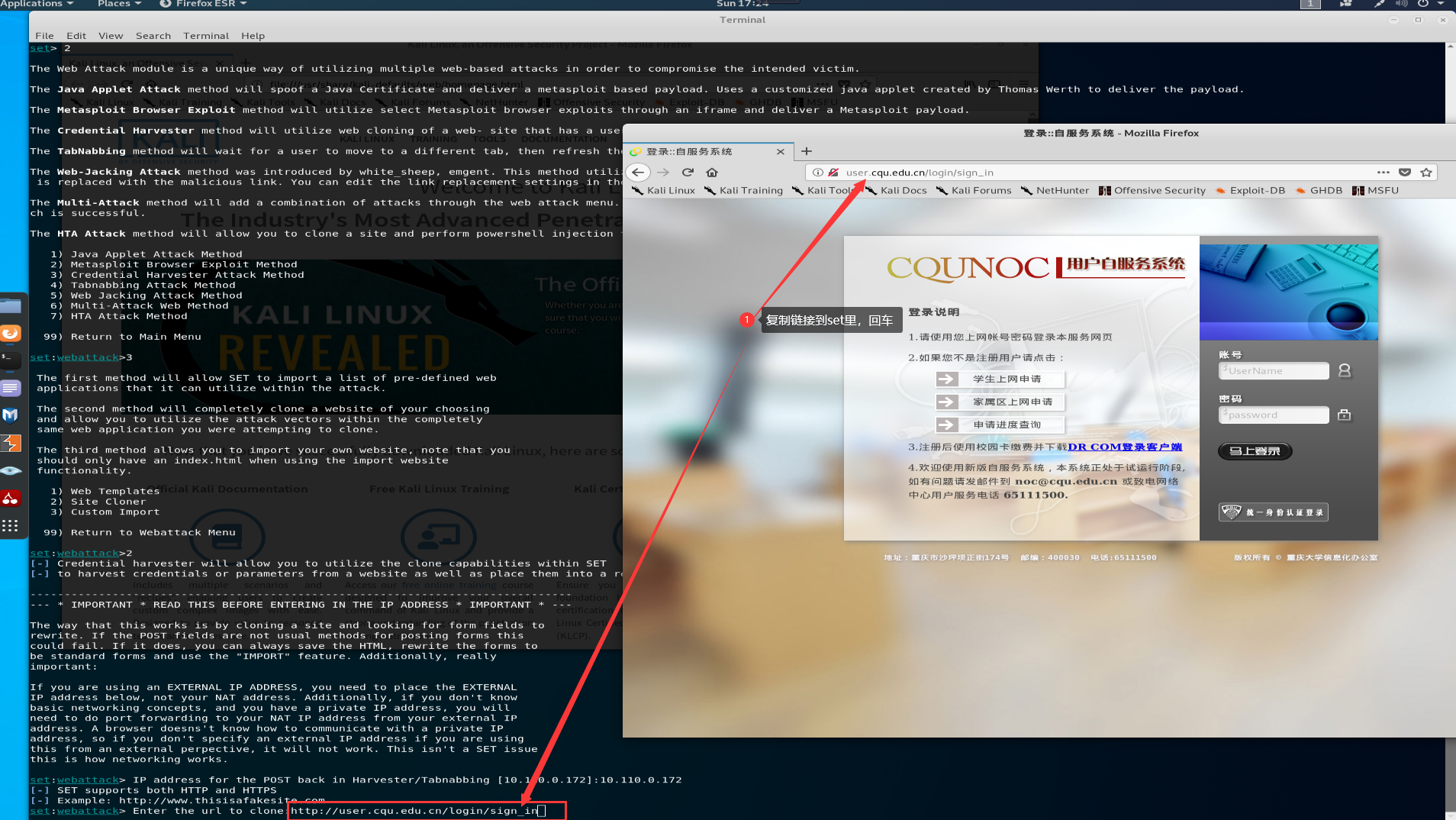Open the GHDB bookmark
Screen dimensions: 1456x820
click(1319, 190)
